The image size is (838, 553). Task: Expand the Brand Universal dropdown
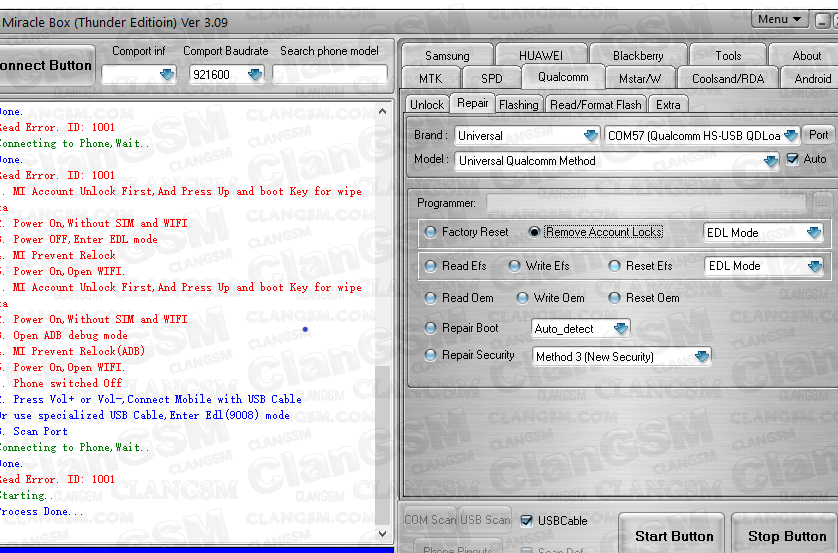(x=590, y=135)
